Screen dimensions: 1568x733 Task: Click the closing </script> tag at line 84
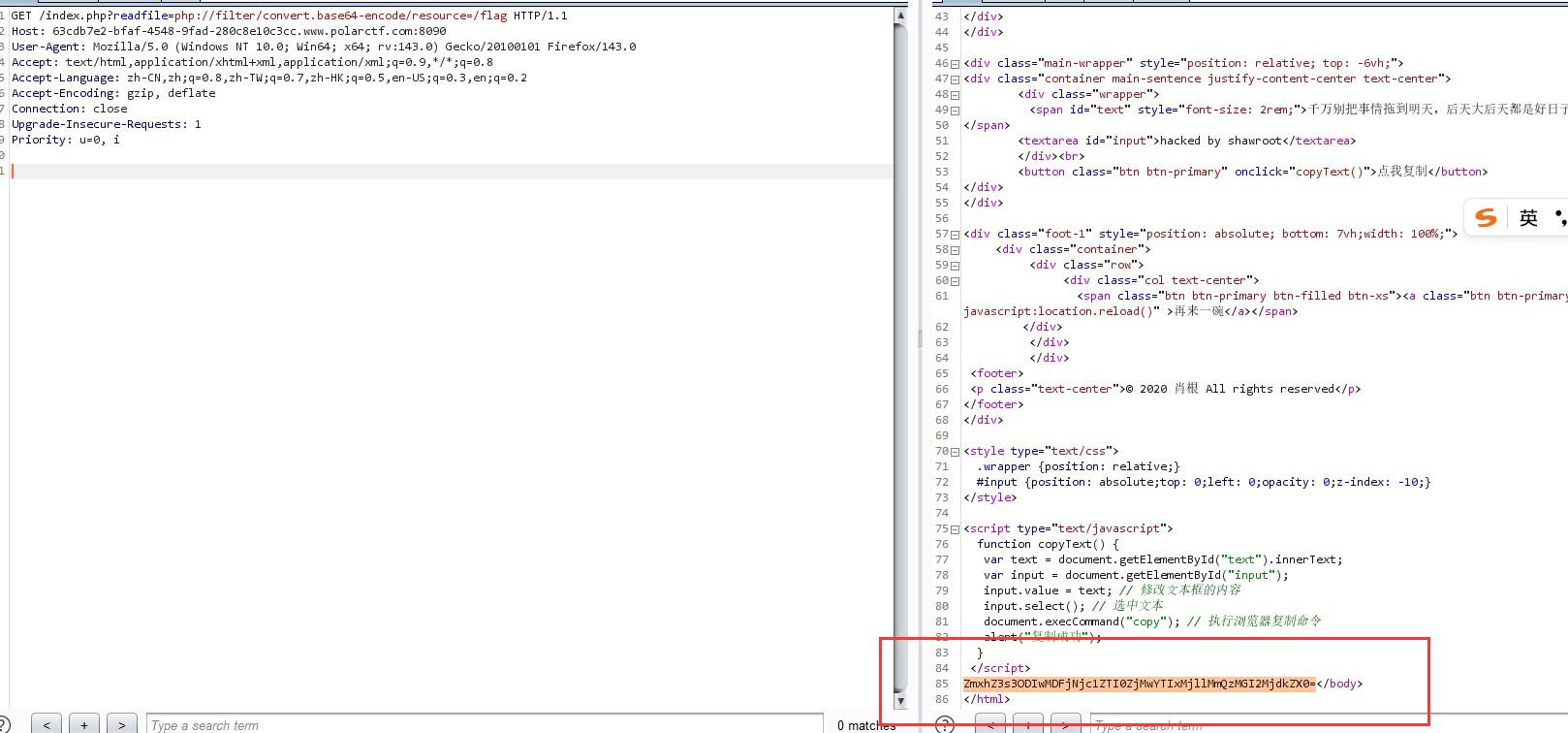click(x=1000, y=668)
